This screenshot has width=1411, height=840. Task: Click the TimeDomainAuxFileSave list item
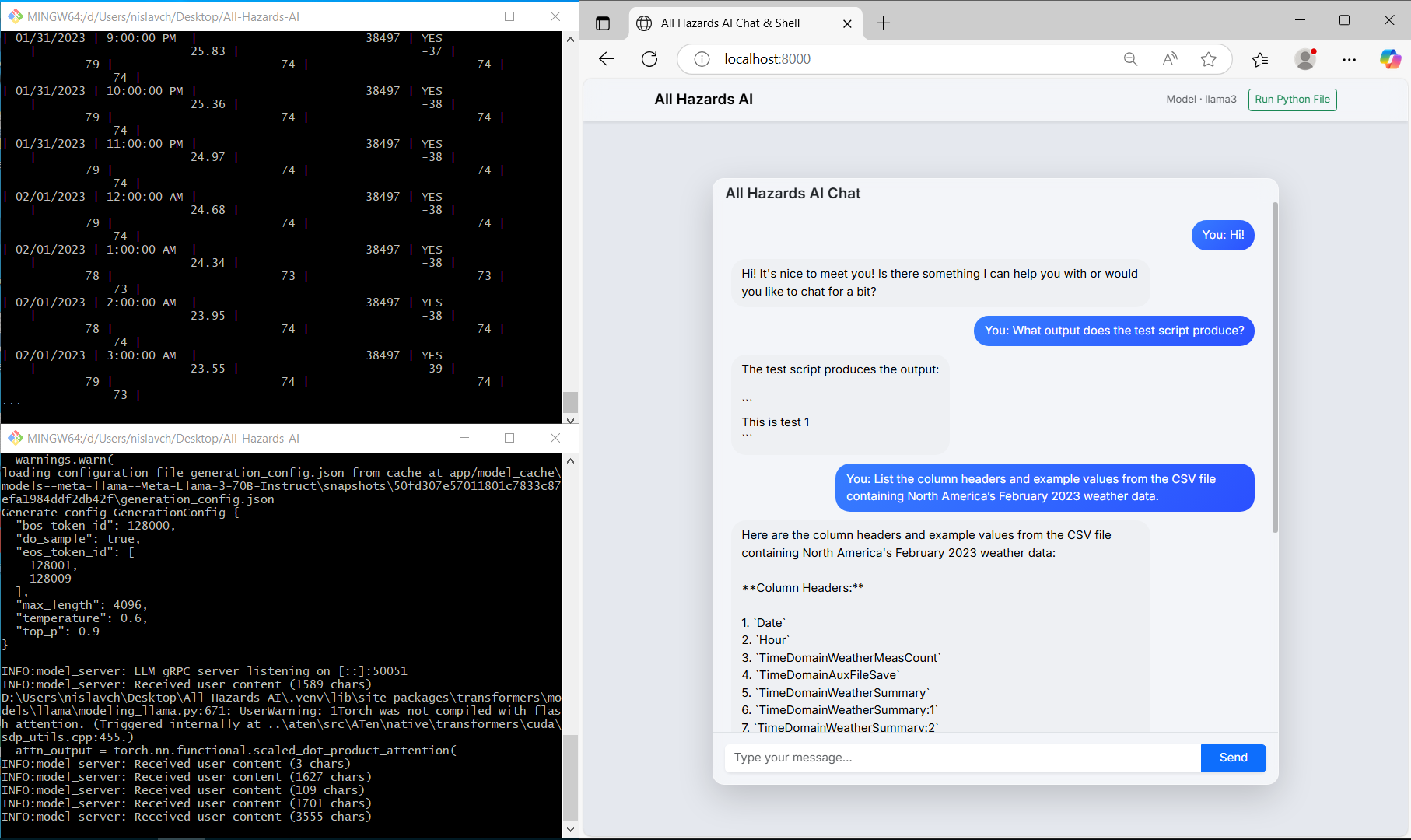point(821,675)
